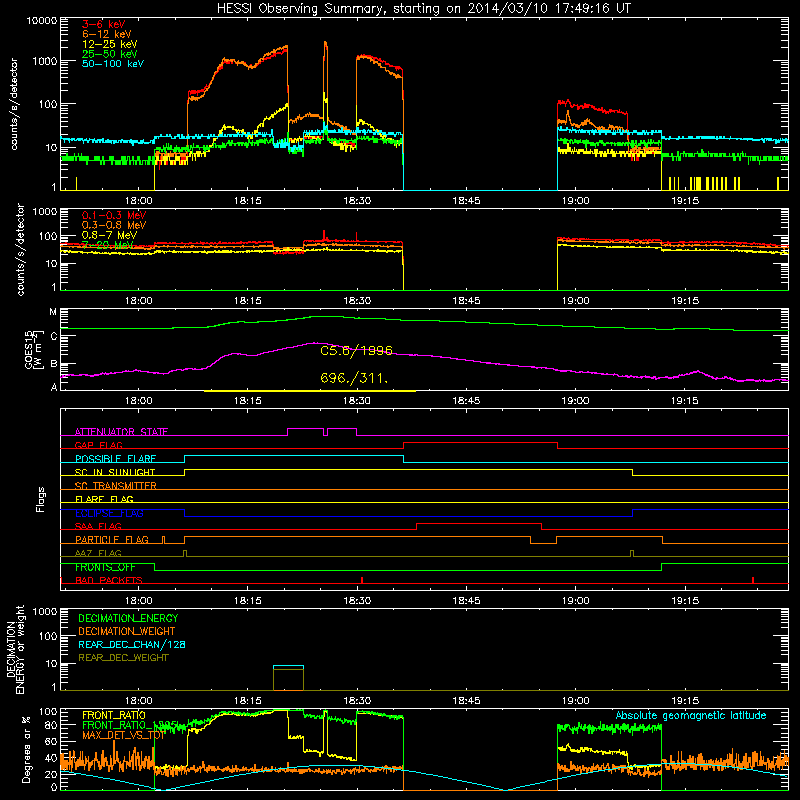Click the Absolute geomagnetic latitude label
800x800 pixels.
tap(691, 715)
